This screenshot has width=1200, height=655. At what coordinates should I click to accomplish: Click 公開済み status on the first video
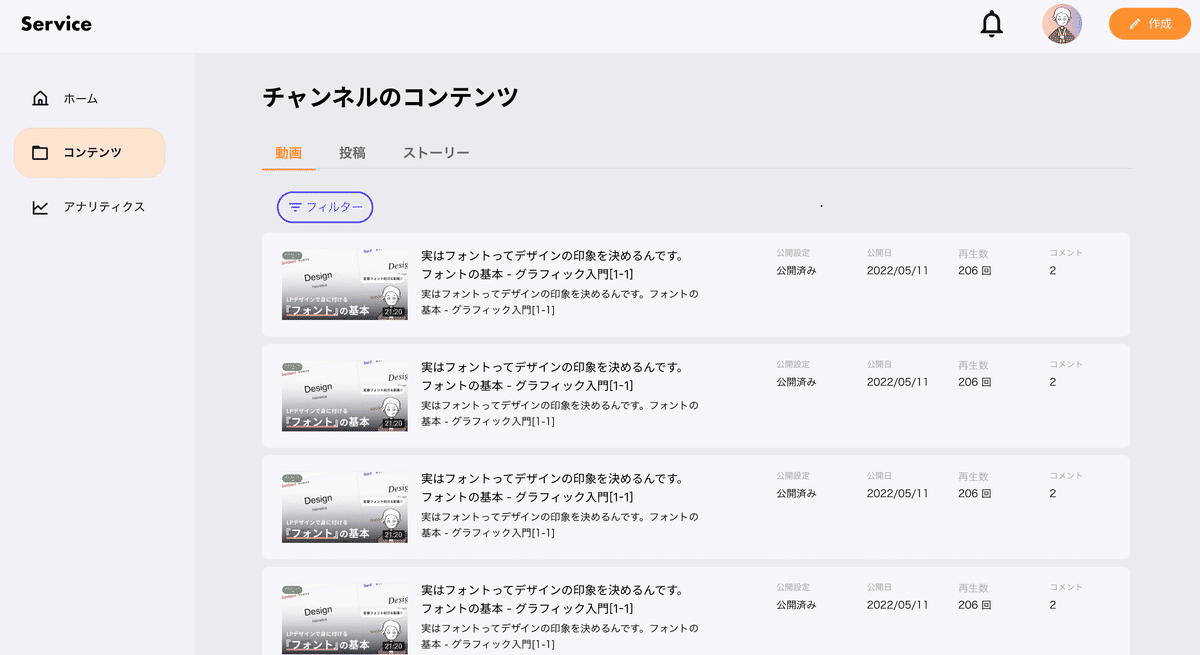coord(796,270)
